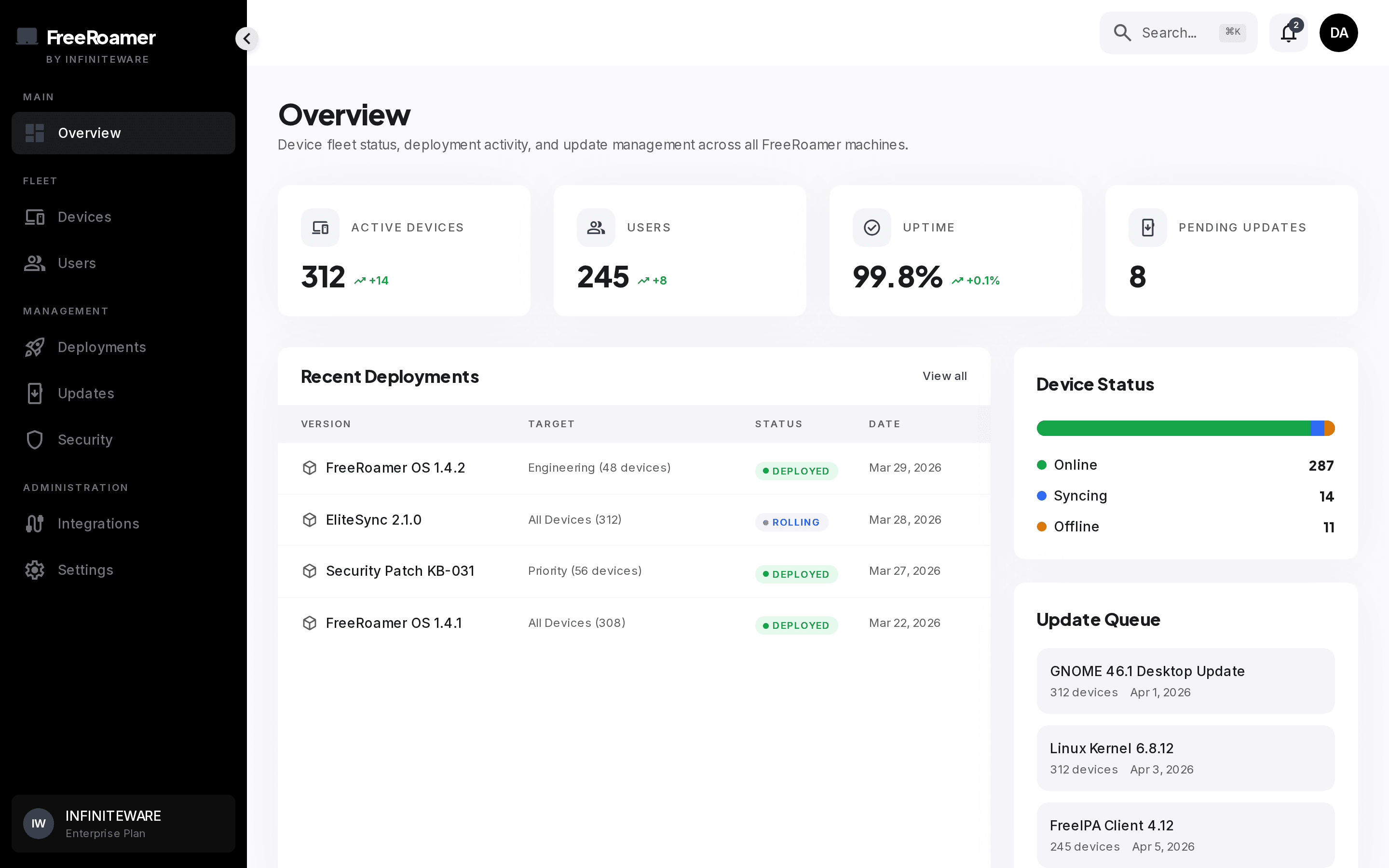
Task: Open the INFINITEWARE Enterprise Plan account card
Action: click(123, 824)
